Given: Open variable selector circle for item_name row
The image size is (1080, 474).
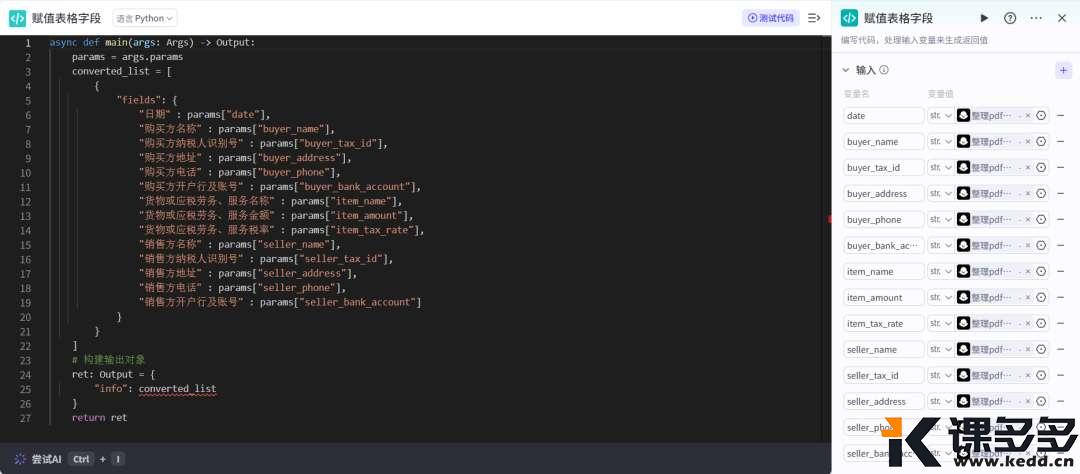Looking at the screenshot, I should (x=1041, y=271).
